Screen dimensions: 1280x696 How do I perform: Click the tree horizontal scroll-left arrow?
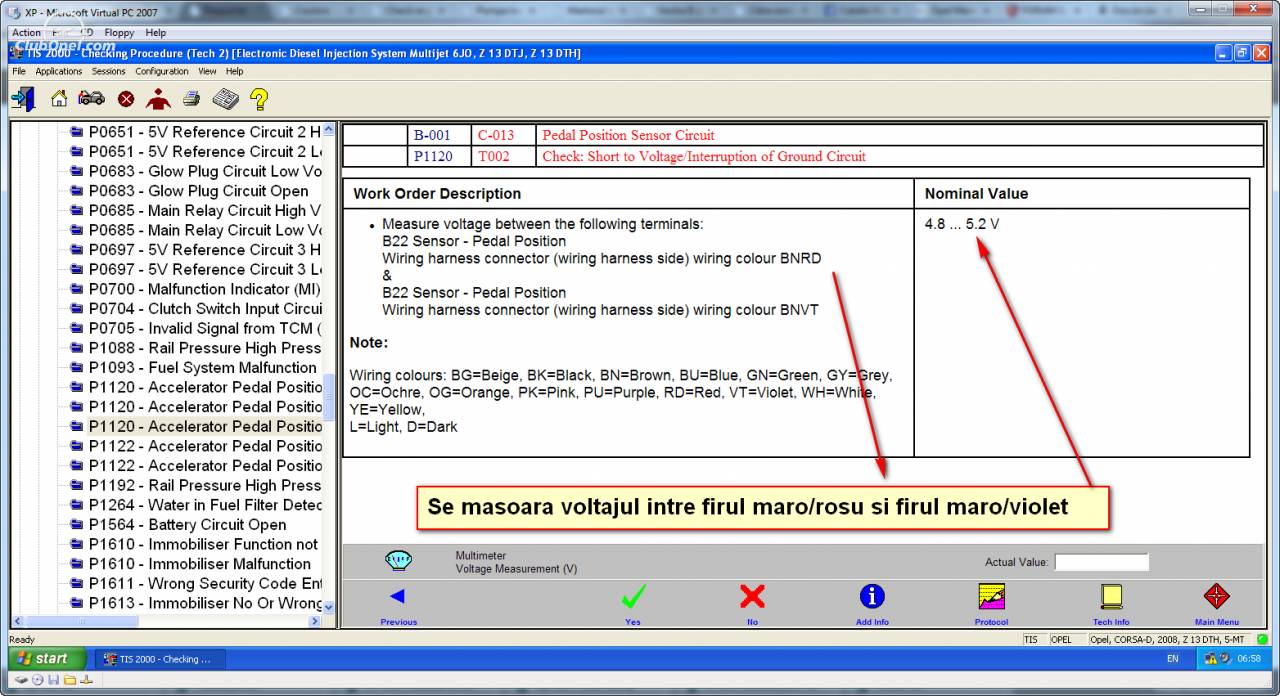click(17, 621)
